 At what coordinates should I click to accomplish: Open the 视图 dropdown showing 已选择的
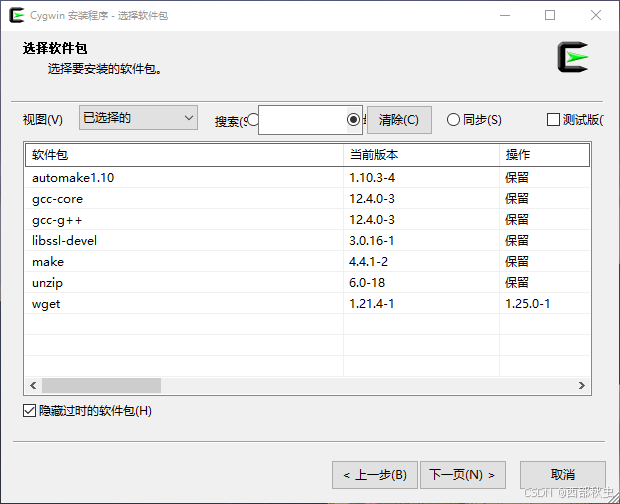click(138, 117)
